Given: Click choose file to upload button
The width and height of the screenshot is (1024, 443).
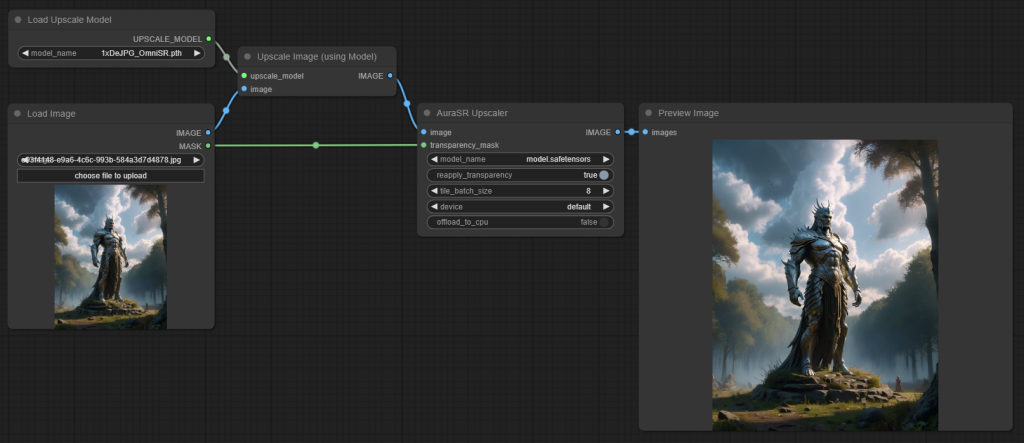Looking at the screenshot, I should pyautogui.click(x=110, y=176).
